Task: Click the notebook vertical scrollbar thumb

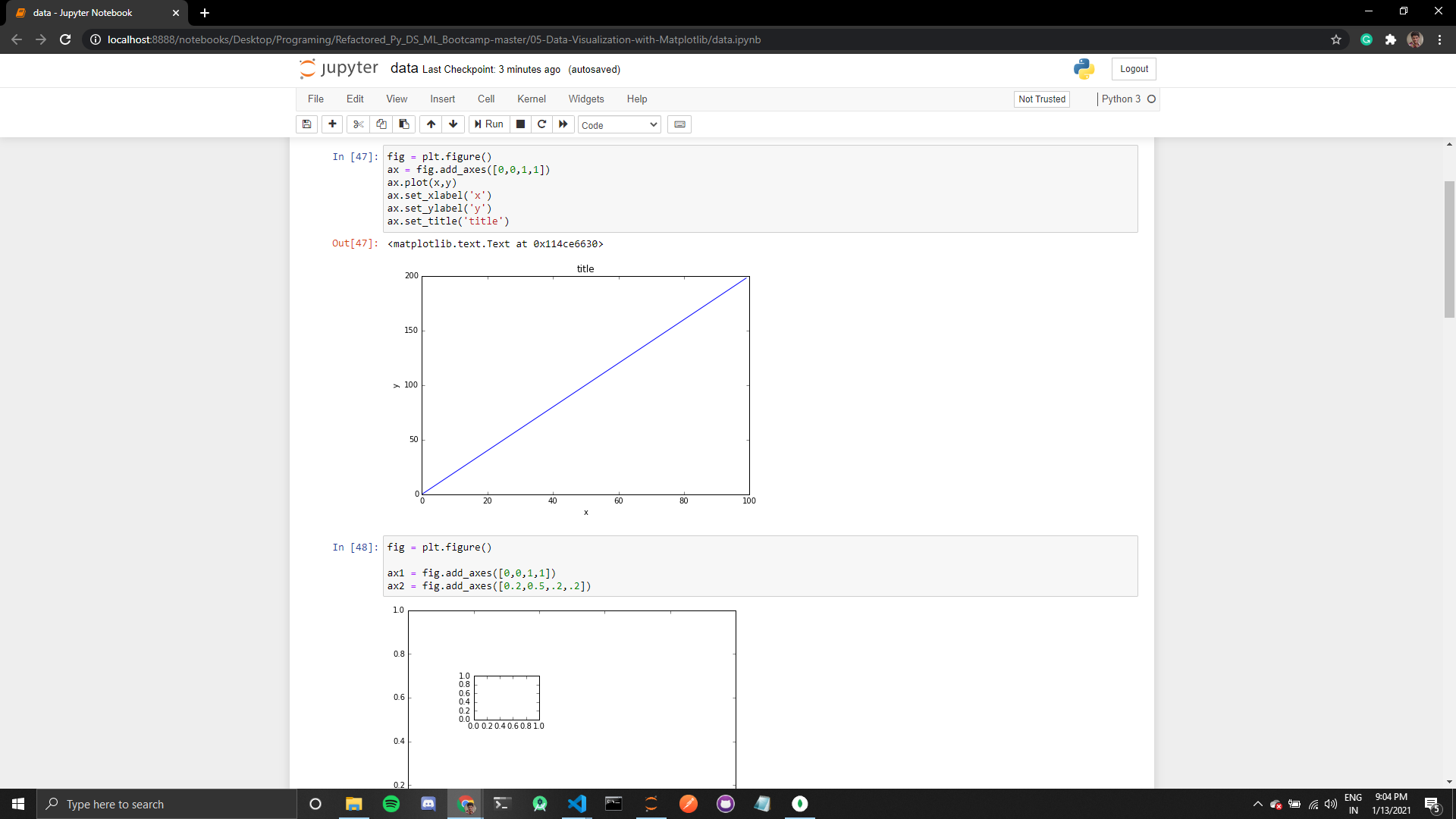Action: coord(1449,249)
